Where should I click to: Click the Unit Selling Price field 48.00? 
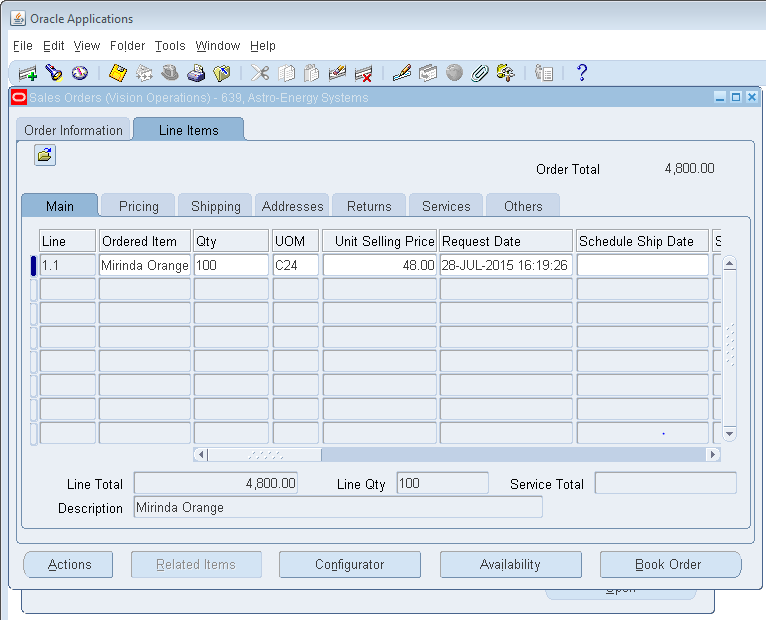point(379,265)
